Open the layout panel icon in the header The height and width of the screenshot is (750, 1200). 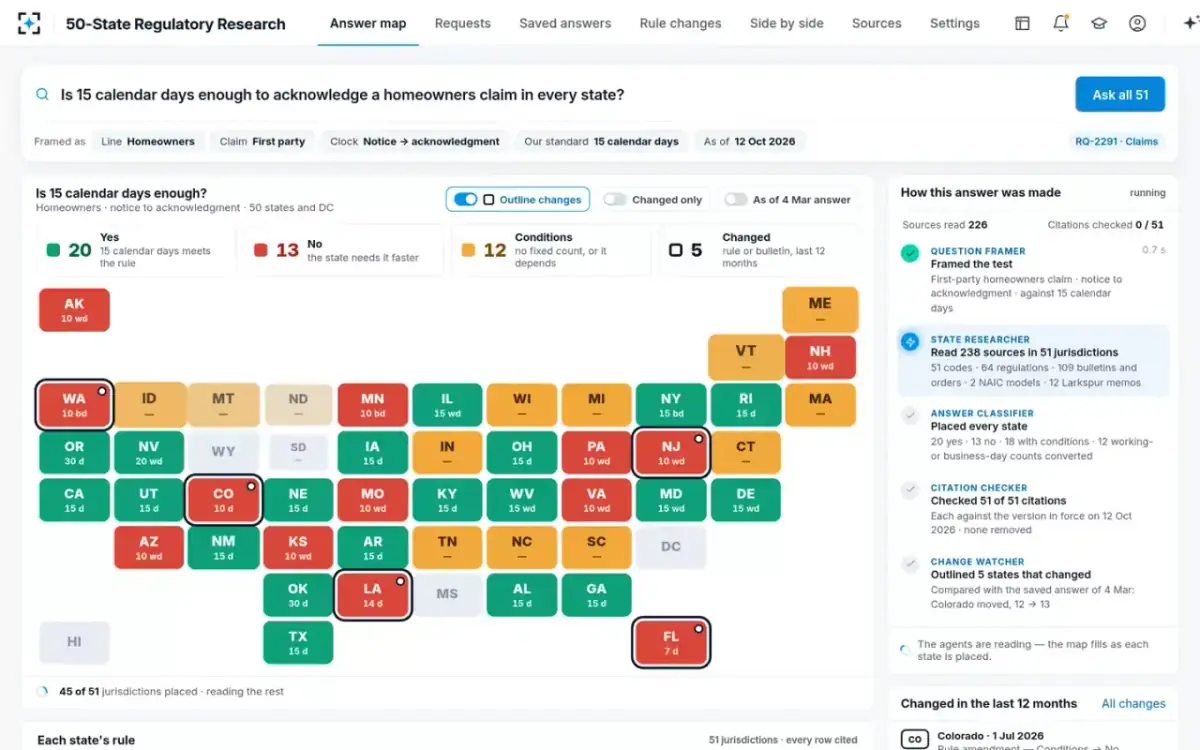point(1022,23)
